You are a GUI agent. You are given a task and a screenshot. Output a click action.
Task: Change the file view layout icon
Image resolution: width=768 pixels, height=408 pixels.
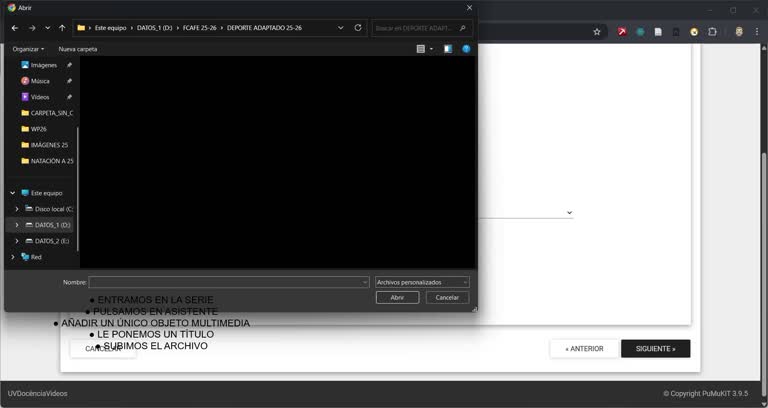click(x=421, y=48)
